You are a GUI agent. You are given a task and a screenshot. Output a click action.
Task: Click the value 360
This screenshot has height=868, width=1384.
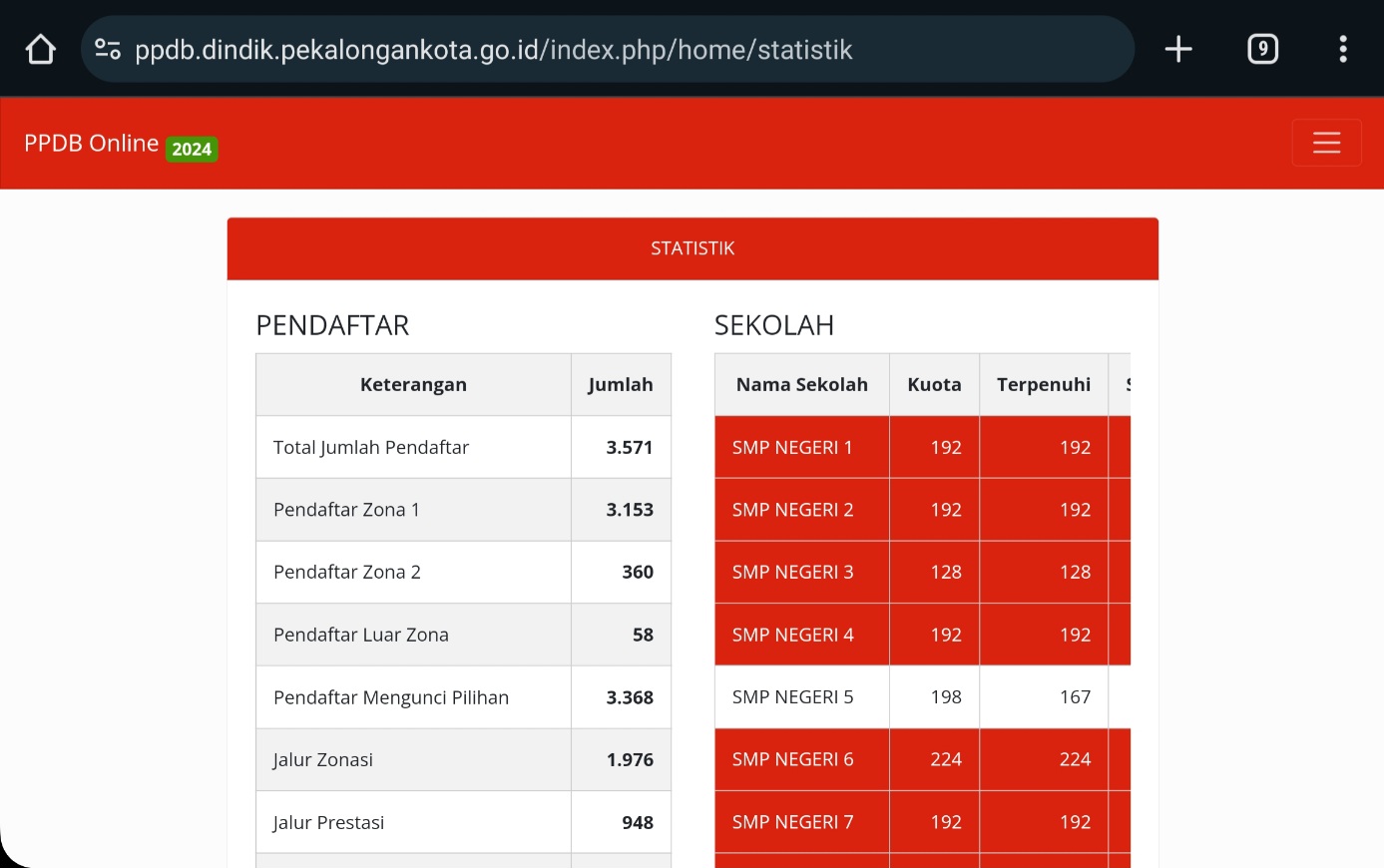(638, 573)
